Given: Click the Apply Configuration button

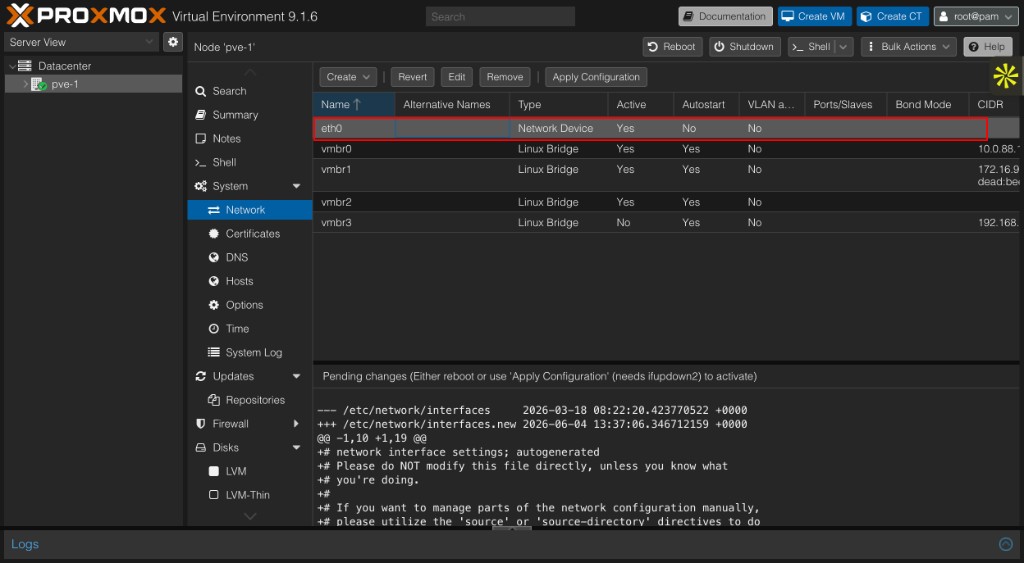Looking at the screenshot, I should [596, 77].
